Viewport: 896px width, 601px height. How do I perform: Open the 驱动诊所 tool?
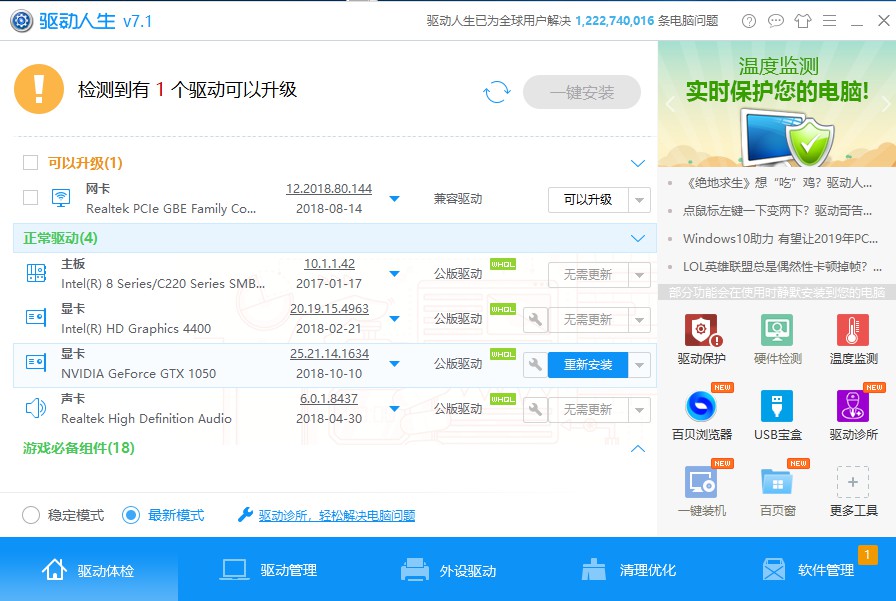tap(853, 415)
